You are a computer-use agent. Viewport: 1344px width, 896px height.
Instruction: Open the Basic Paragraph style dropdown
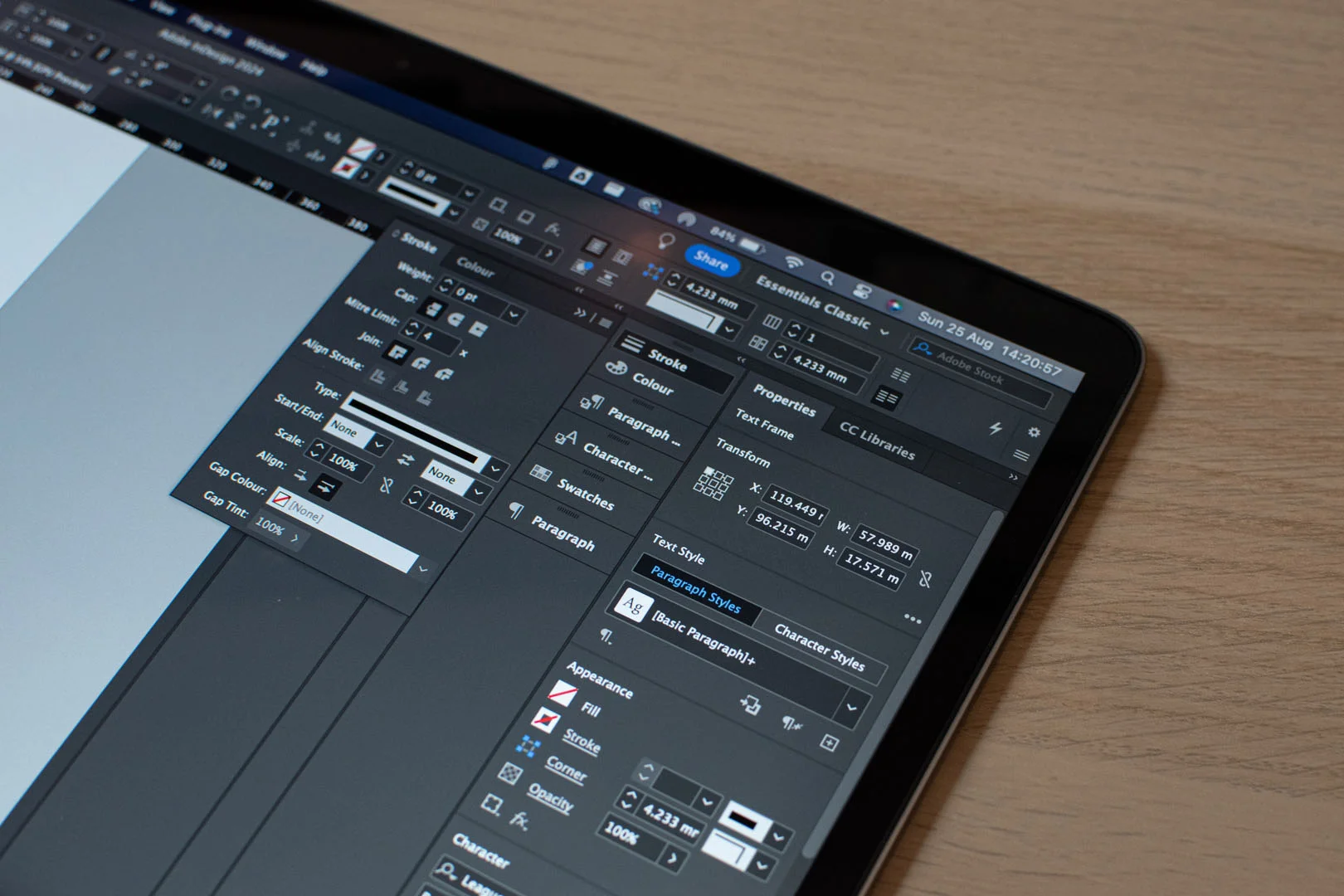pyautogui.click(x=852, y=709)
